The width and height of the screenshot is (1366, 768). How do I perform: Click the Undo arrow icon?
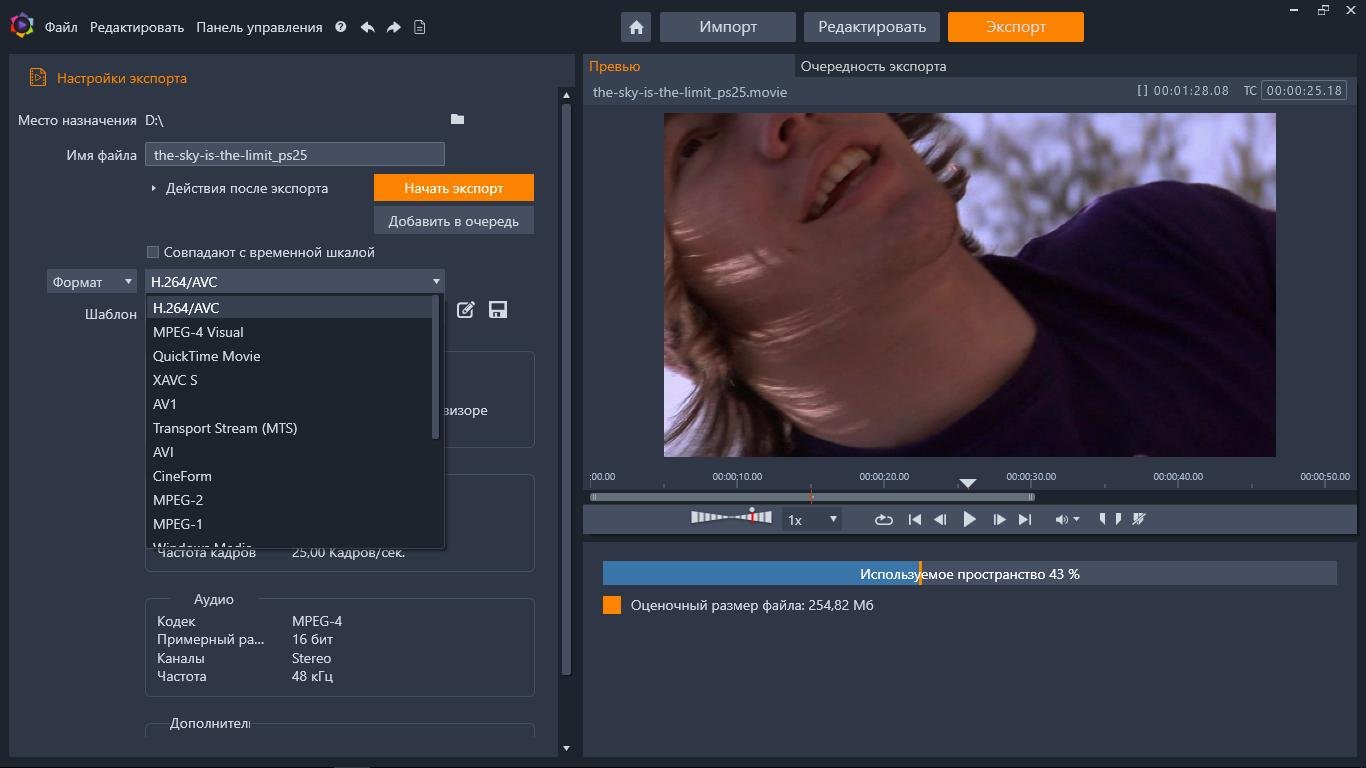pyautogui.click(x=367, y=27)
